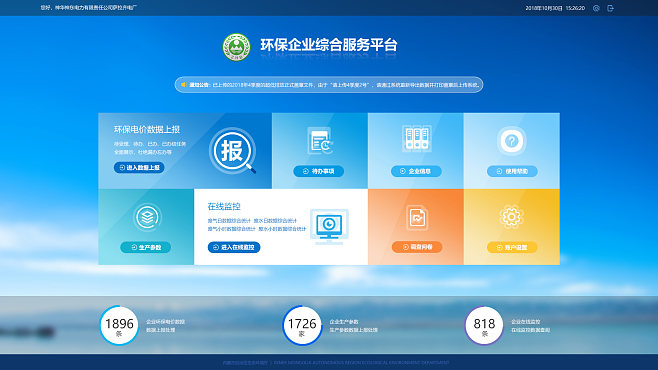The image size is (658, 370).
Task: Click the 1726 statistics circle
Action: tap(302, 326)
